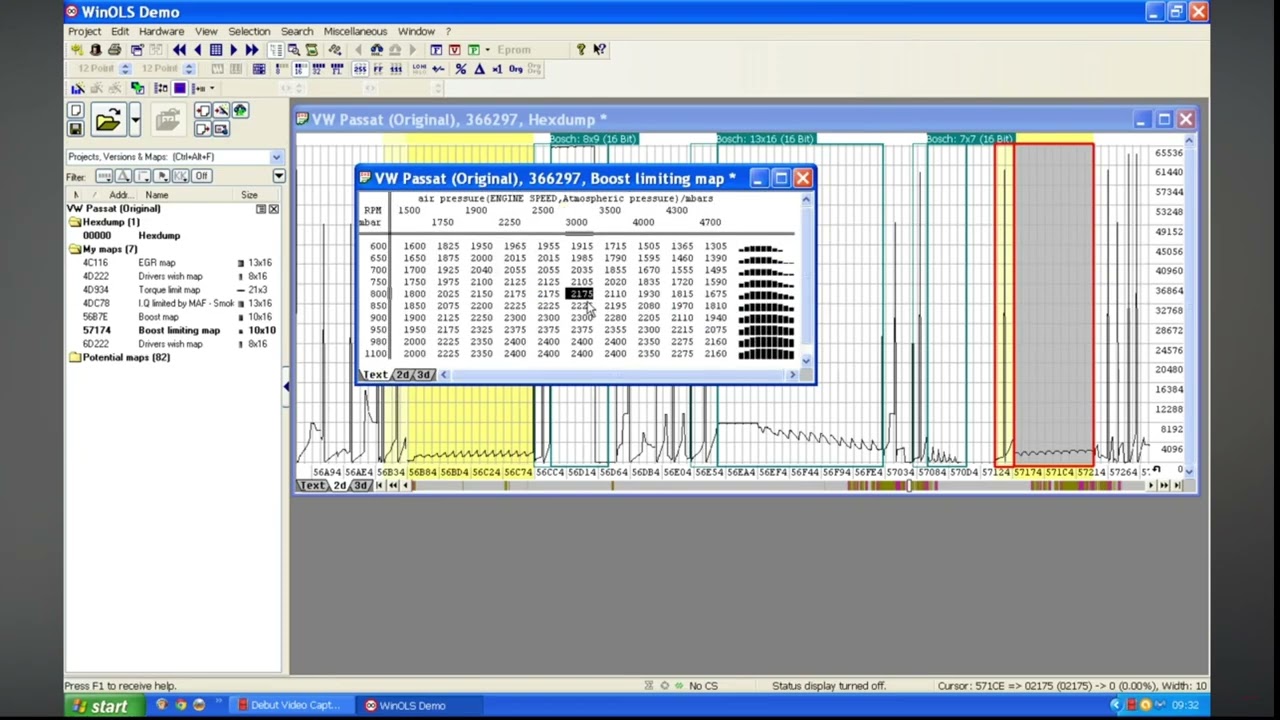Toggle the Org original values button
Image resolution: width=1280 pixels, height=720 pixels.
516,69
